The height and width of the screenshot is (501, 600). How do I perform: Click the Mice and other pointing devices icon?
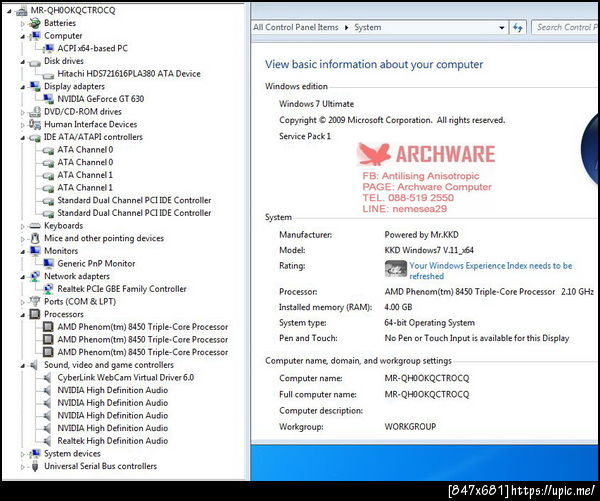[35, 238]
